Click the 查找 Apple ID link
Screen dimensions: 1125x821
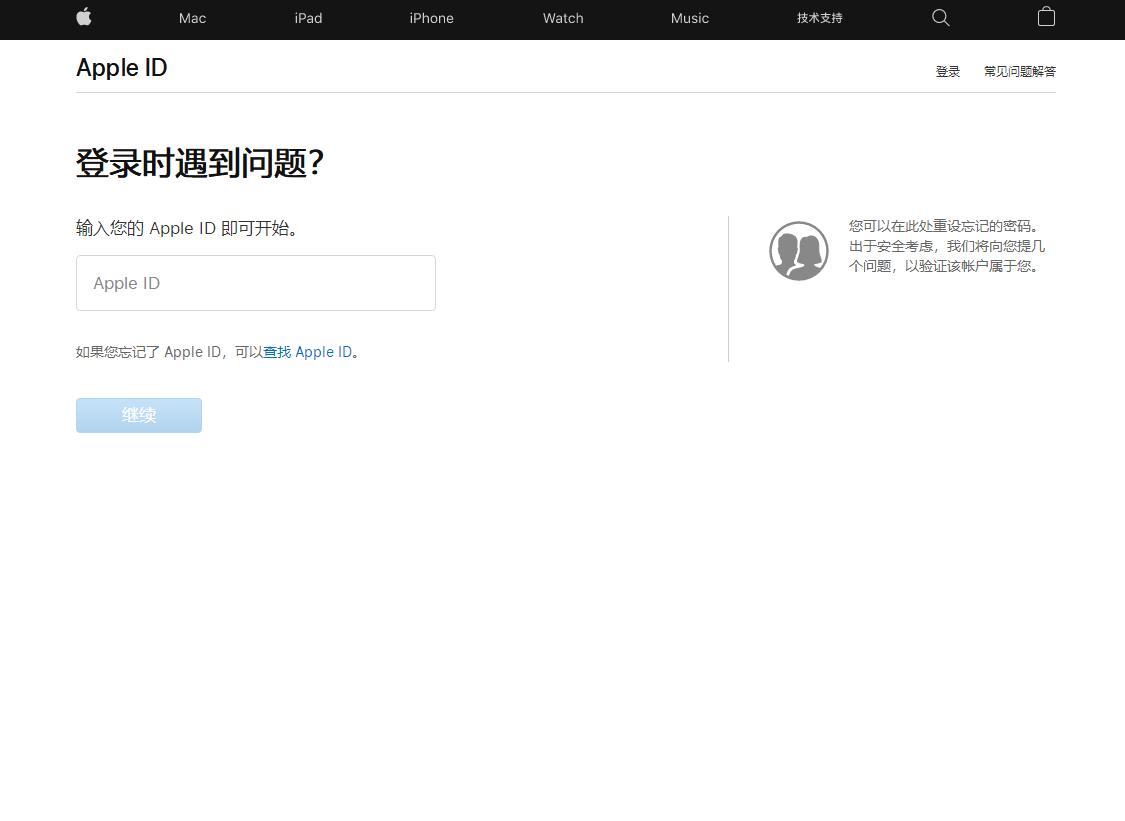click(x=308, y=352)
